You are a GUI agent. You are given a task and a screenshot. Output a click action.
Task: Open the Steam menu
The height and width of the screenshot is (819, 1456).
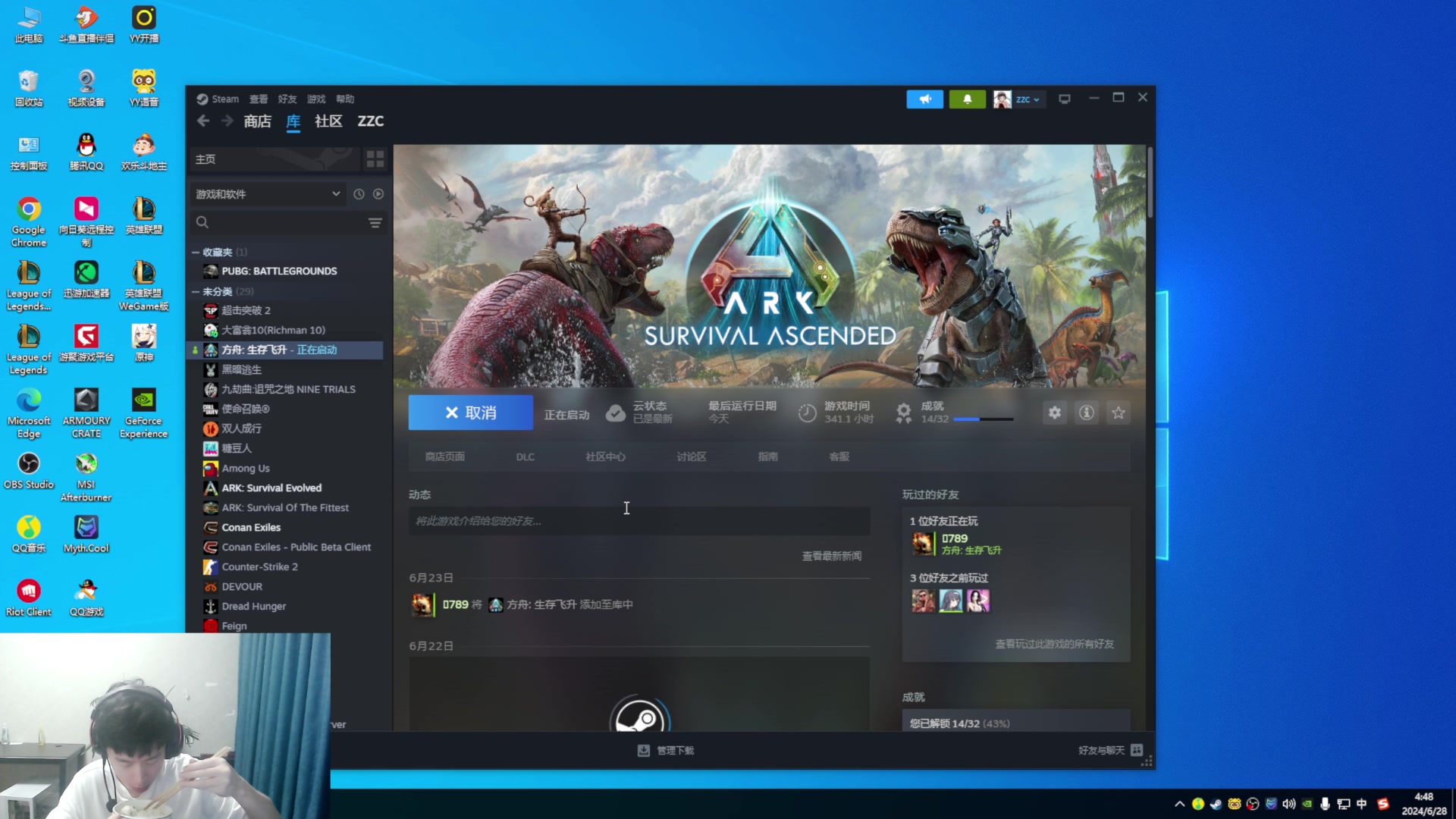coord(218,99)
